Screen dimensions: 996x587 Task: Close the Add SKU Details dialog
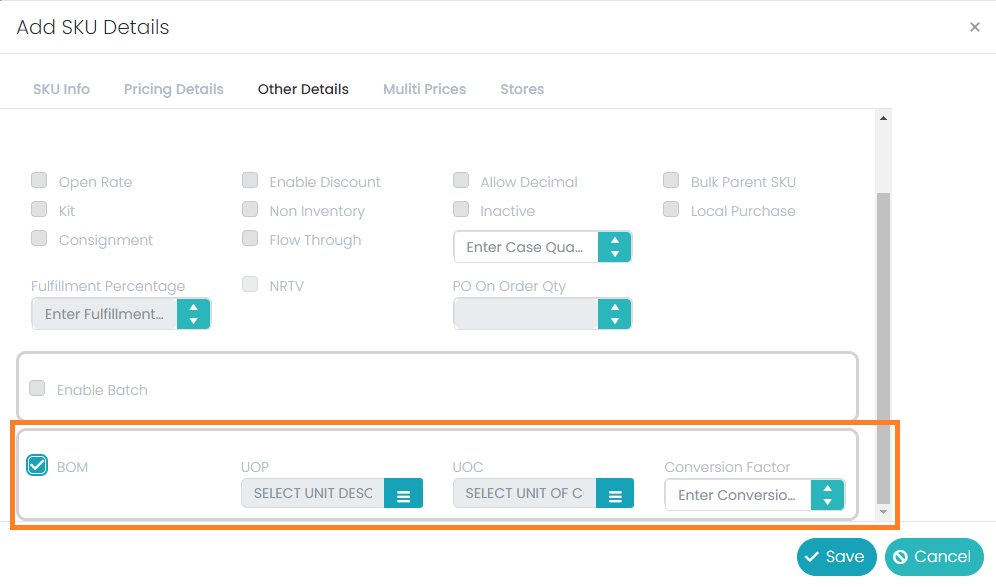point(974,27)
